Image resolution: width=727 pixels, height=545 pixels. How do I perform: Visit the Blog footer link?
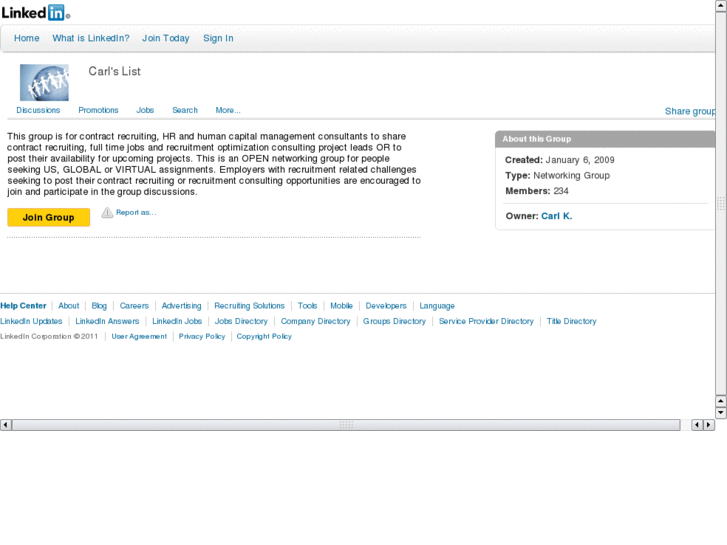pos(99,306)
